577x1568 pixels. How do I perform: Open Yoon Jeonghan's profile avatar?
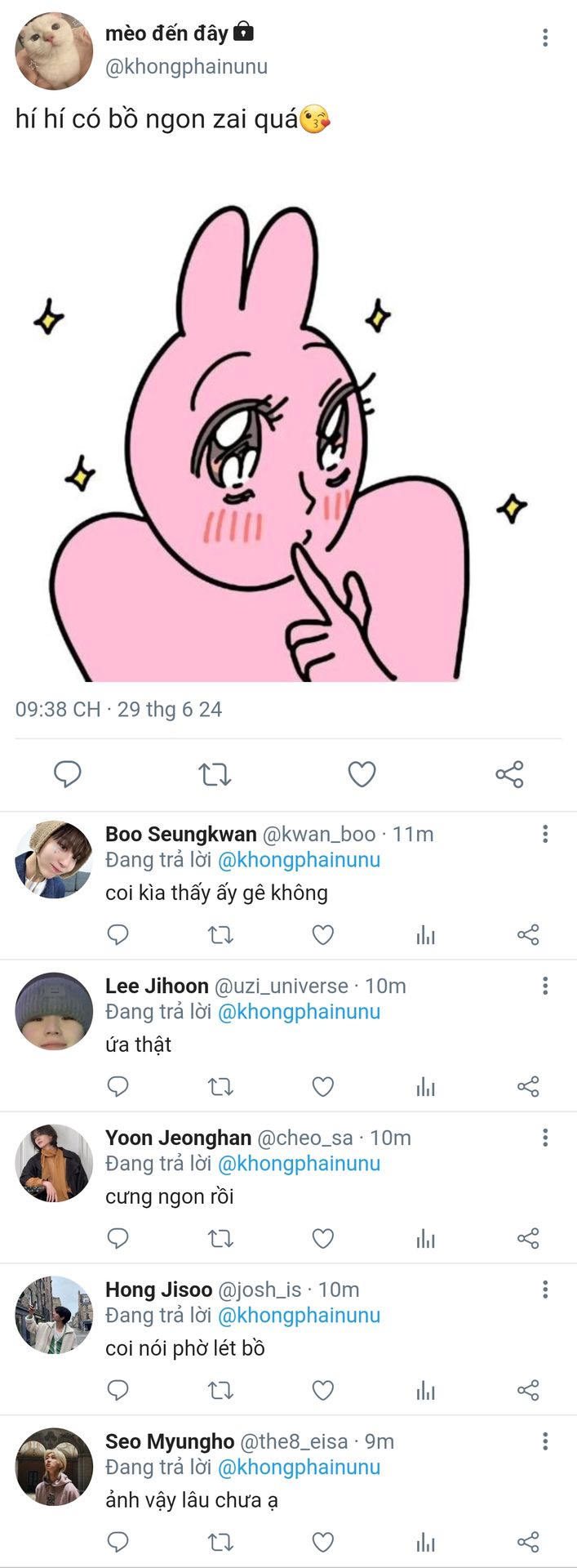[x=54, y=1163]
